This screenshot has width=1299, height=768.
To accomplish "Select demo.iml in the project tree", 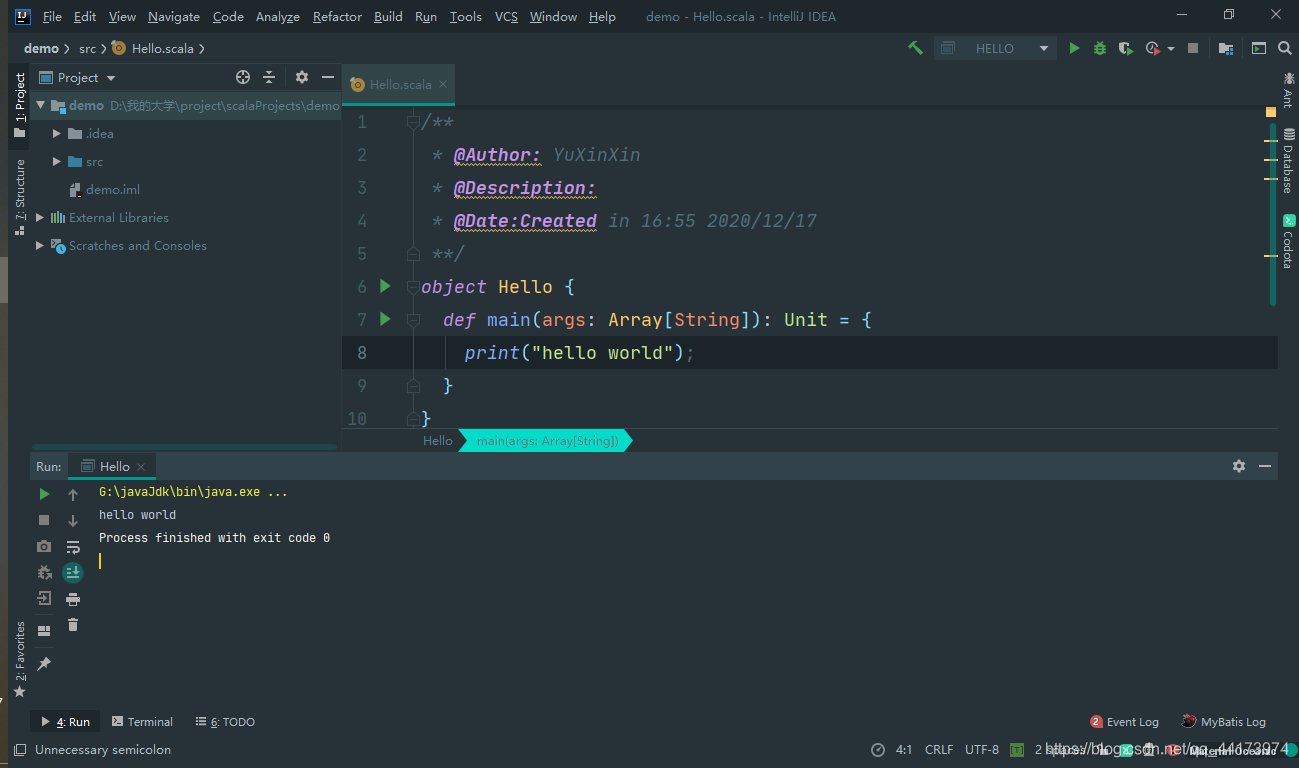I will tap(113, 189).
